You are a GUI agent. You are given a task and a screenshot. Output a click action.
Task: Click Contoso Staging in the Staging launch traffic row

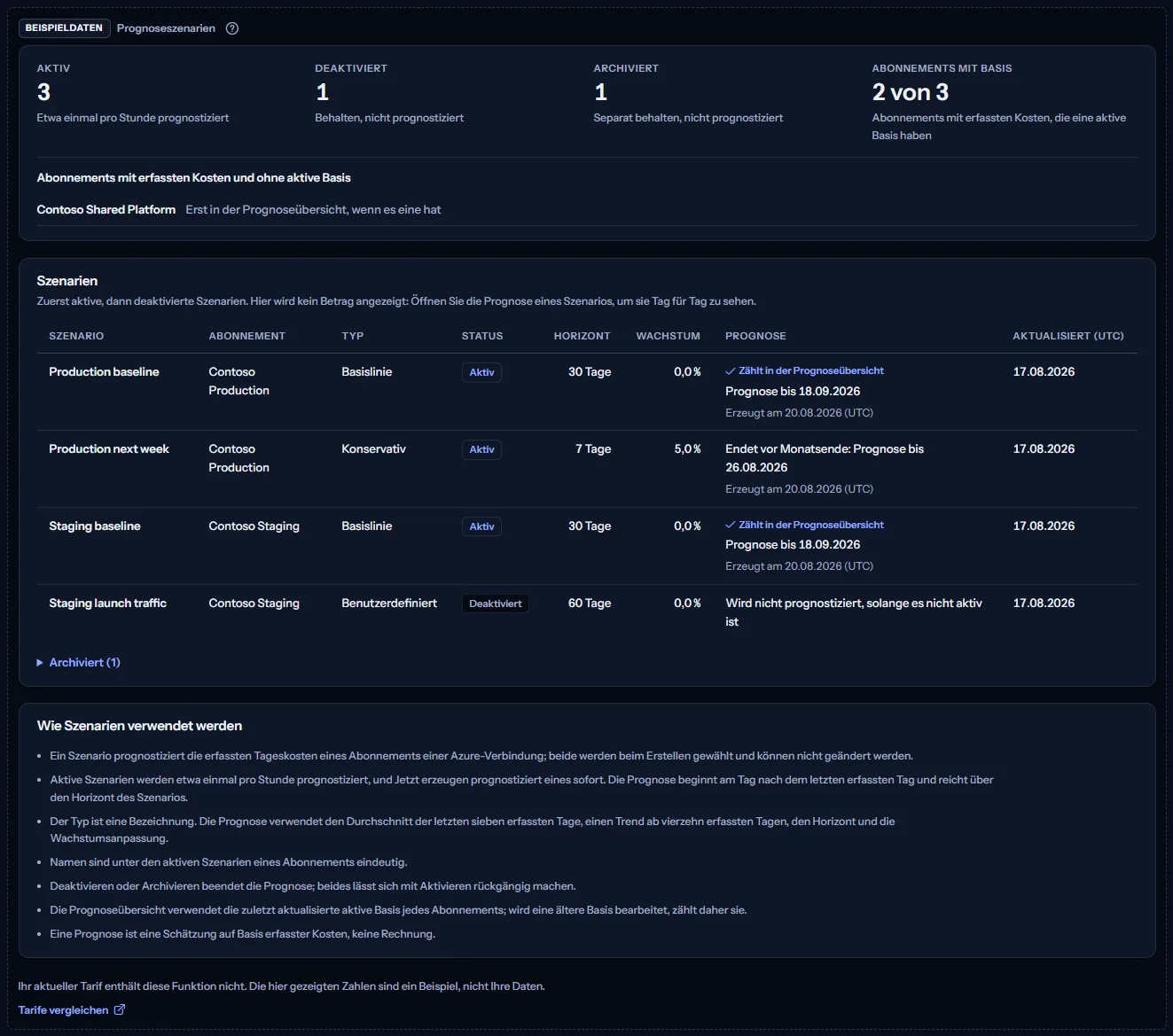[x=254, y=604]
